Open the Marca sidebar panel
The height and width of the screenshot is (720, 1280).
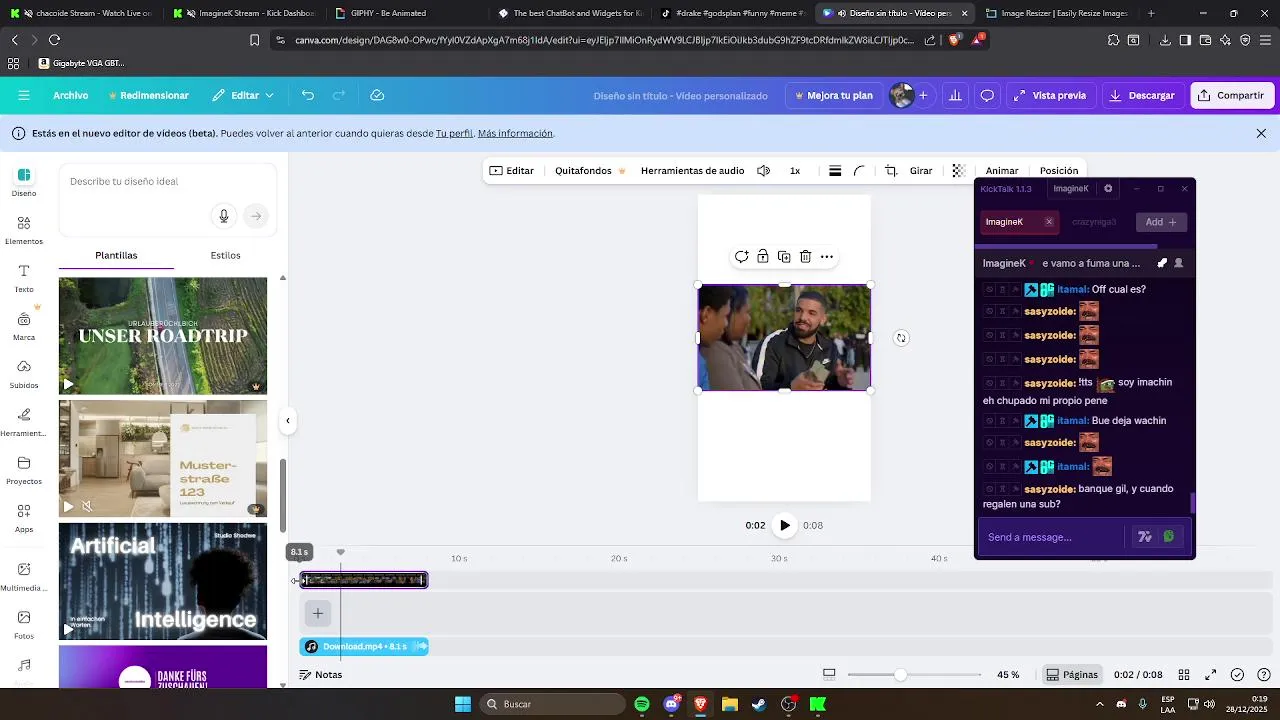pyautogui.click(x=24, y=326)
